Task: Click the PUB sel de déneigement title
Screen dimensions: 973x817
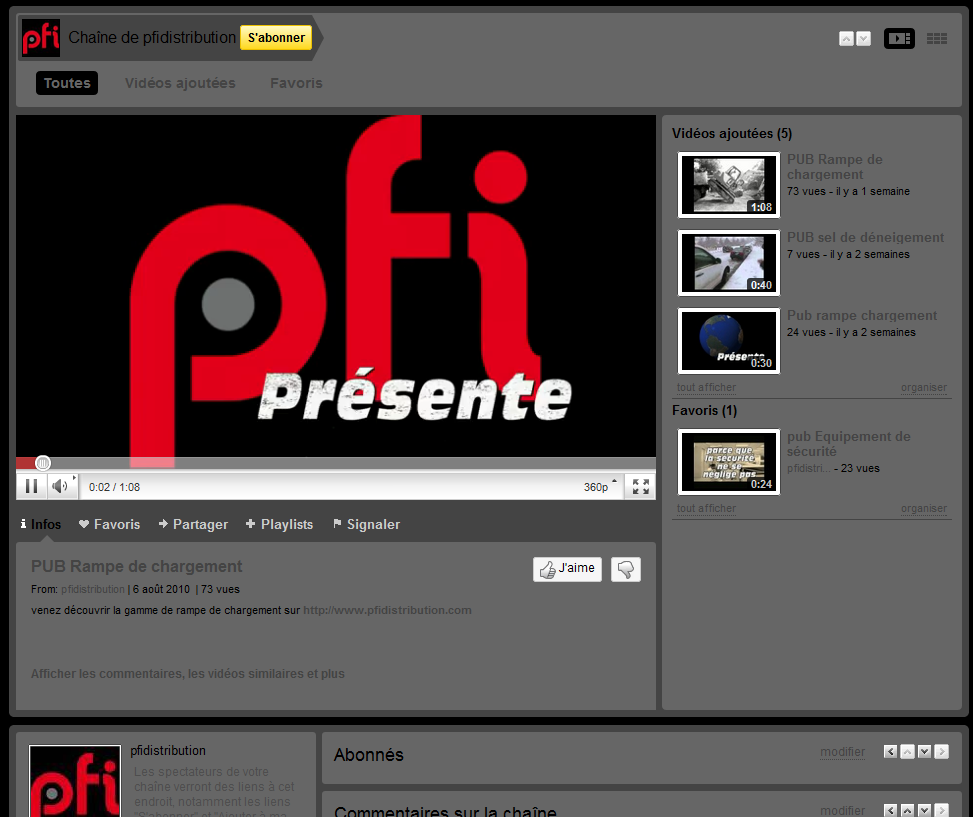Action: point(865,238)
